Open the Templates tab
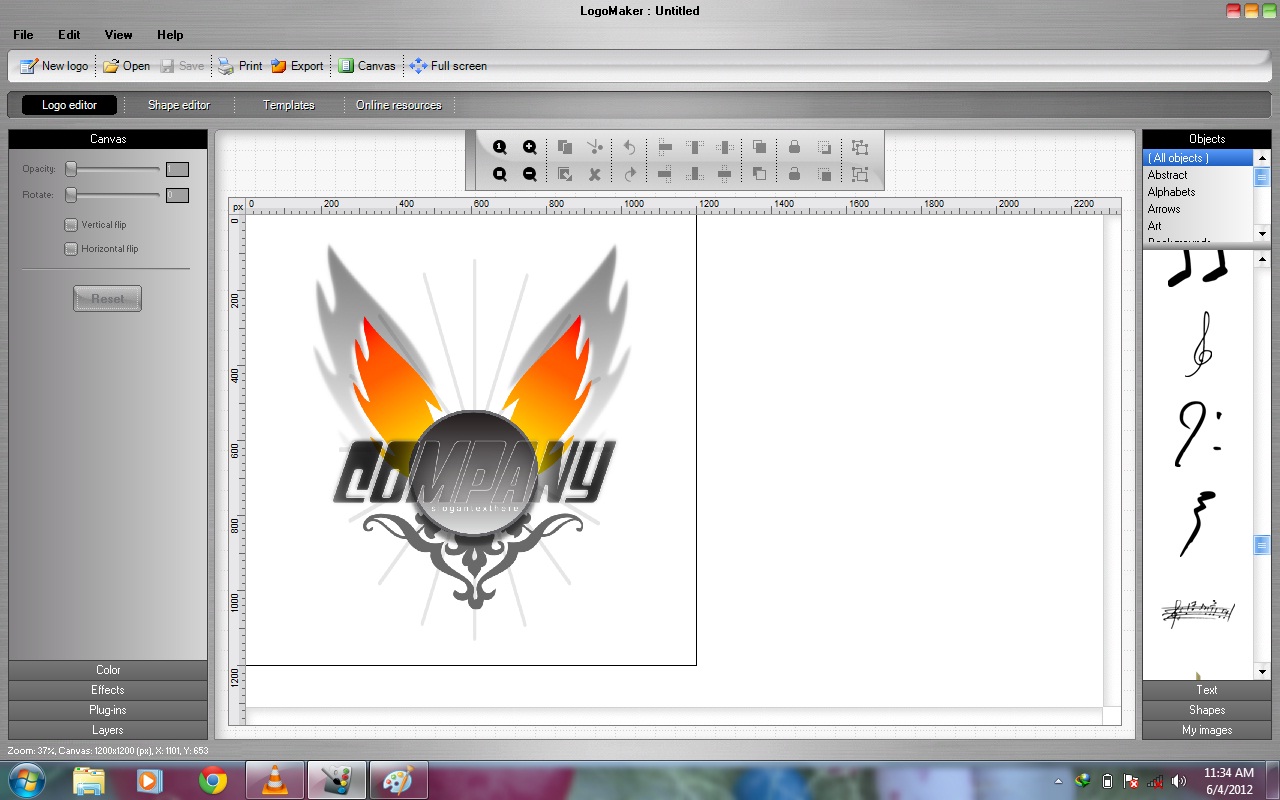1280x800 pixels. [x=288, y=104]
